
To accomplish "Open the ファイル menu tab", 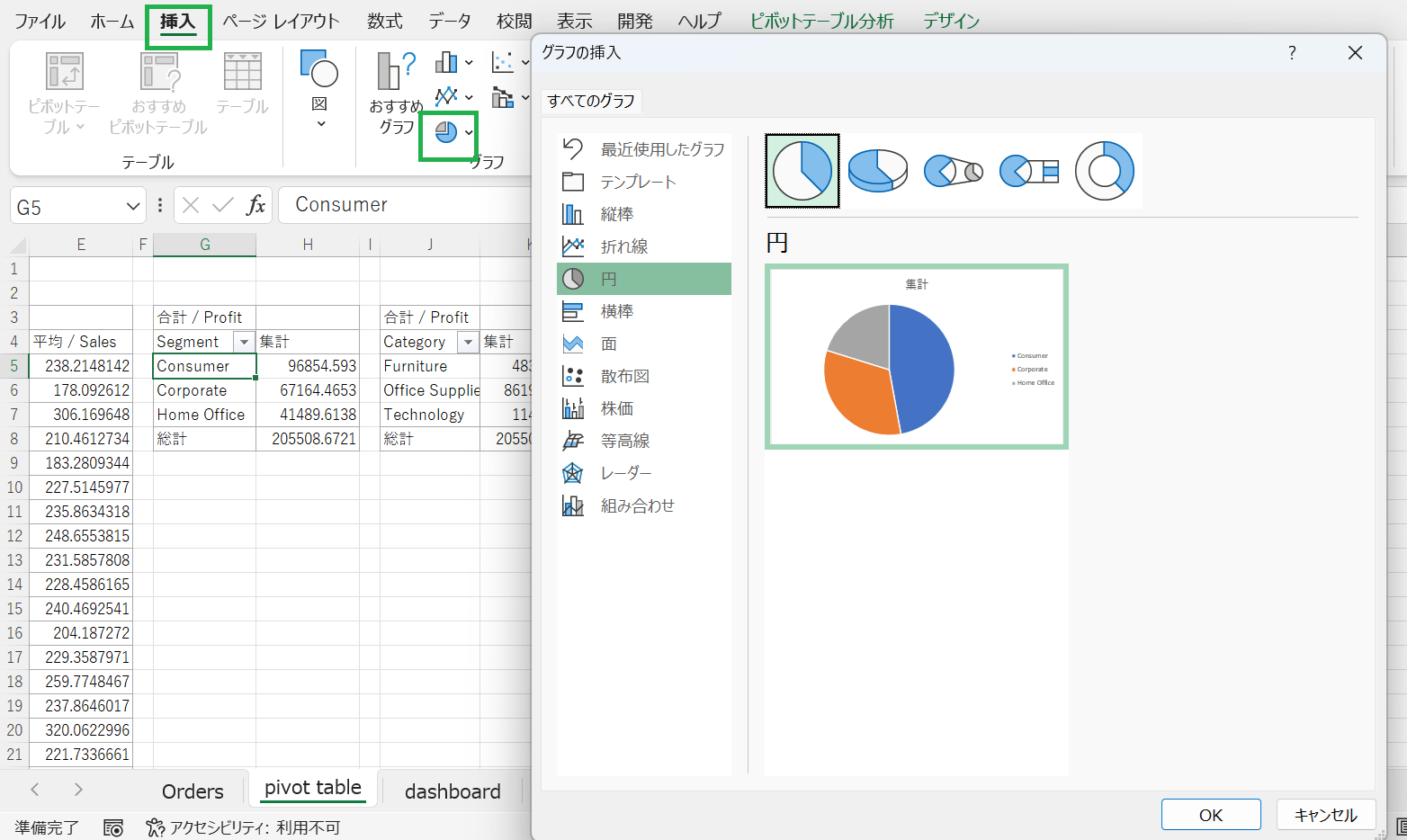I will pos(40,21).
